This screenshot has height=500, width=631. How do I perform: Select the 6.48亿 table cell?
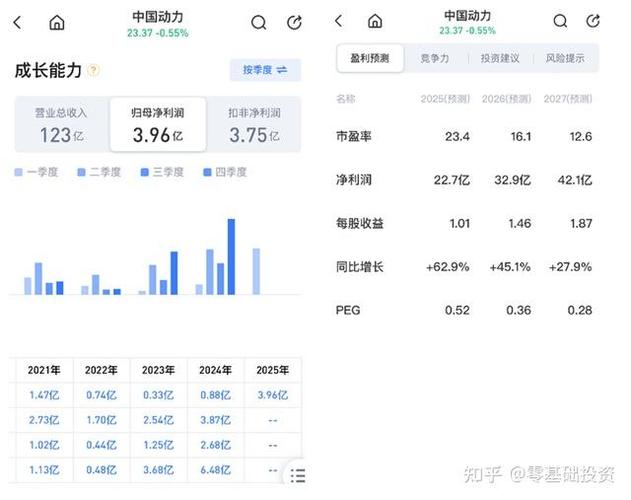click(216, 470)
